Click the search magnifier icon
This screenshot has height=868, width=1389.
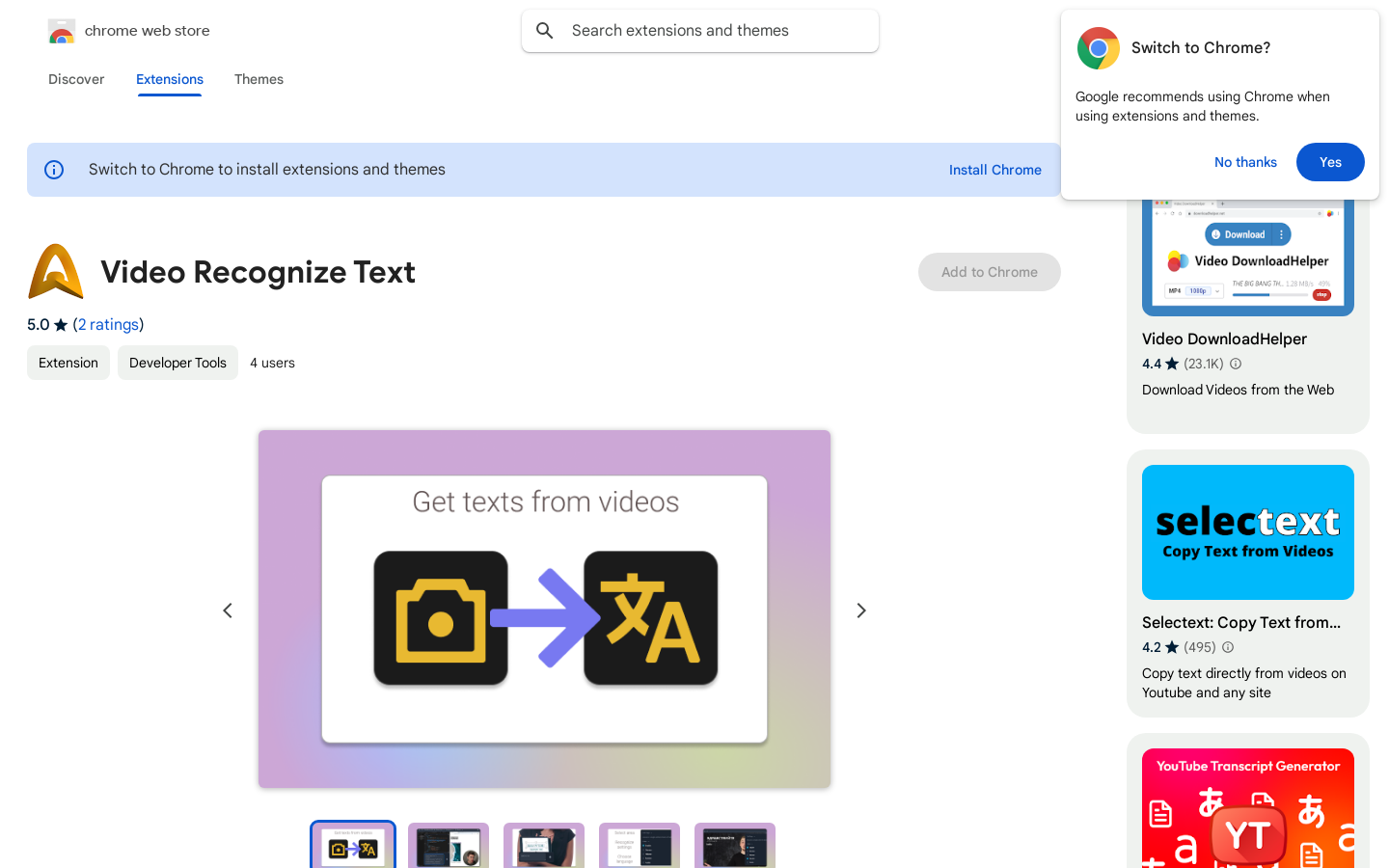(545, 31)
